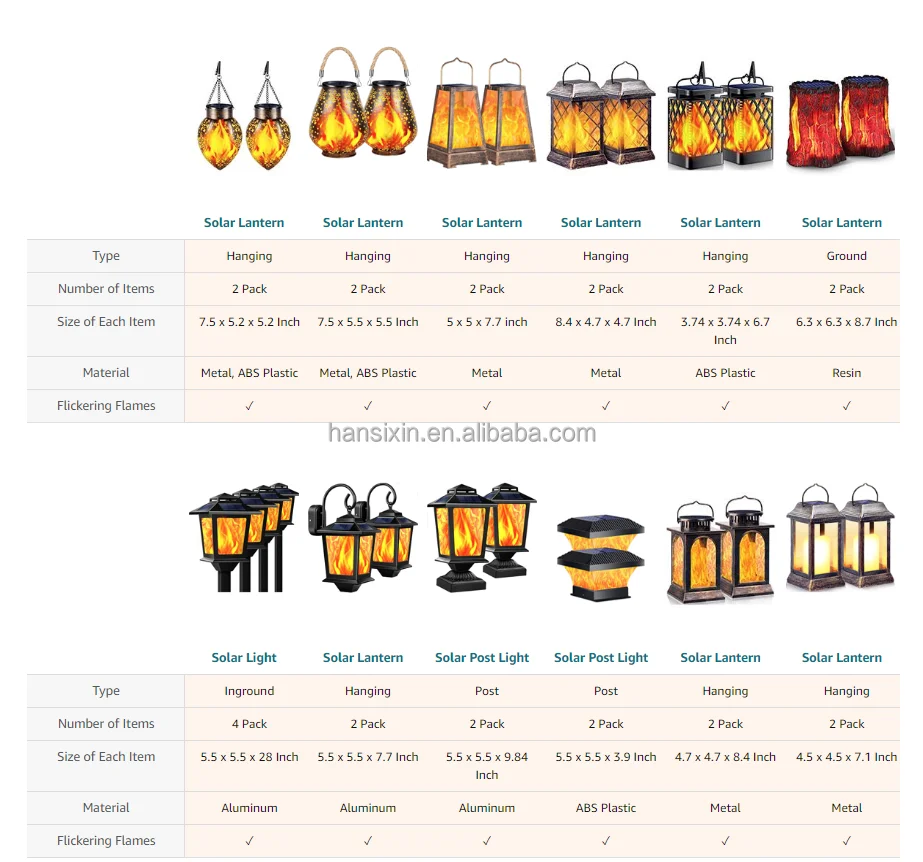Select the 'Ground' type cell

pos(846,256)
